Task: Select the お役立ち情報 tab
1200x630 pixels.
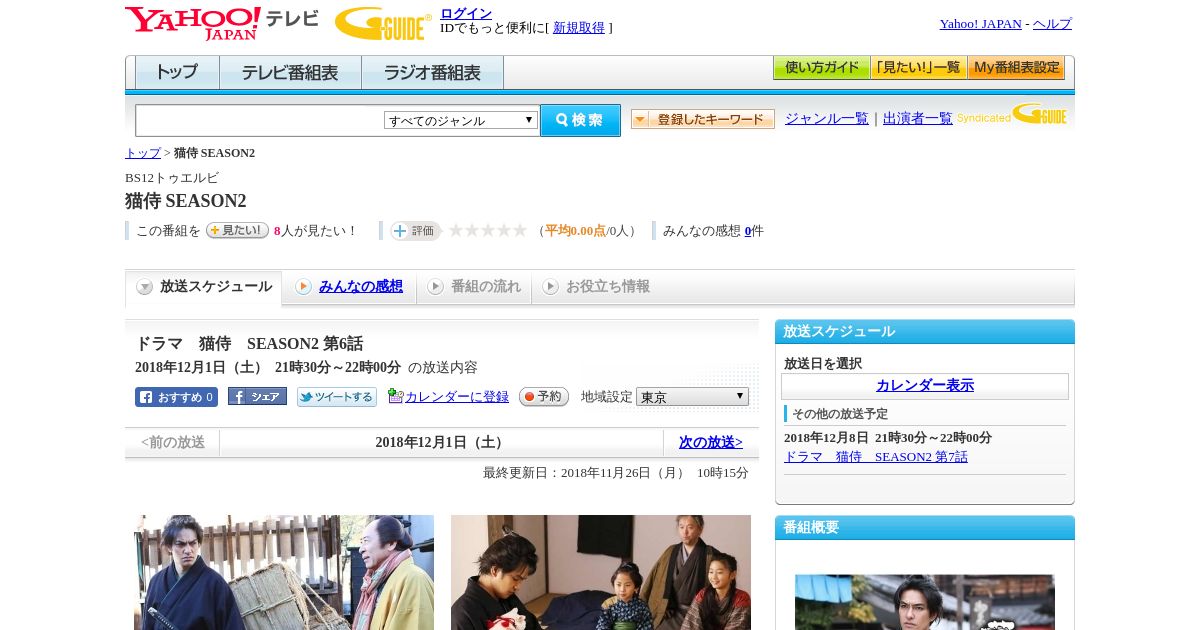Action: (596, 286)
